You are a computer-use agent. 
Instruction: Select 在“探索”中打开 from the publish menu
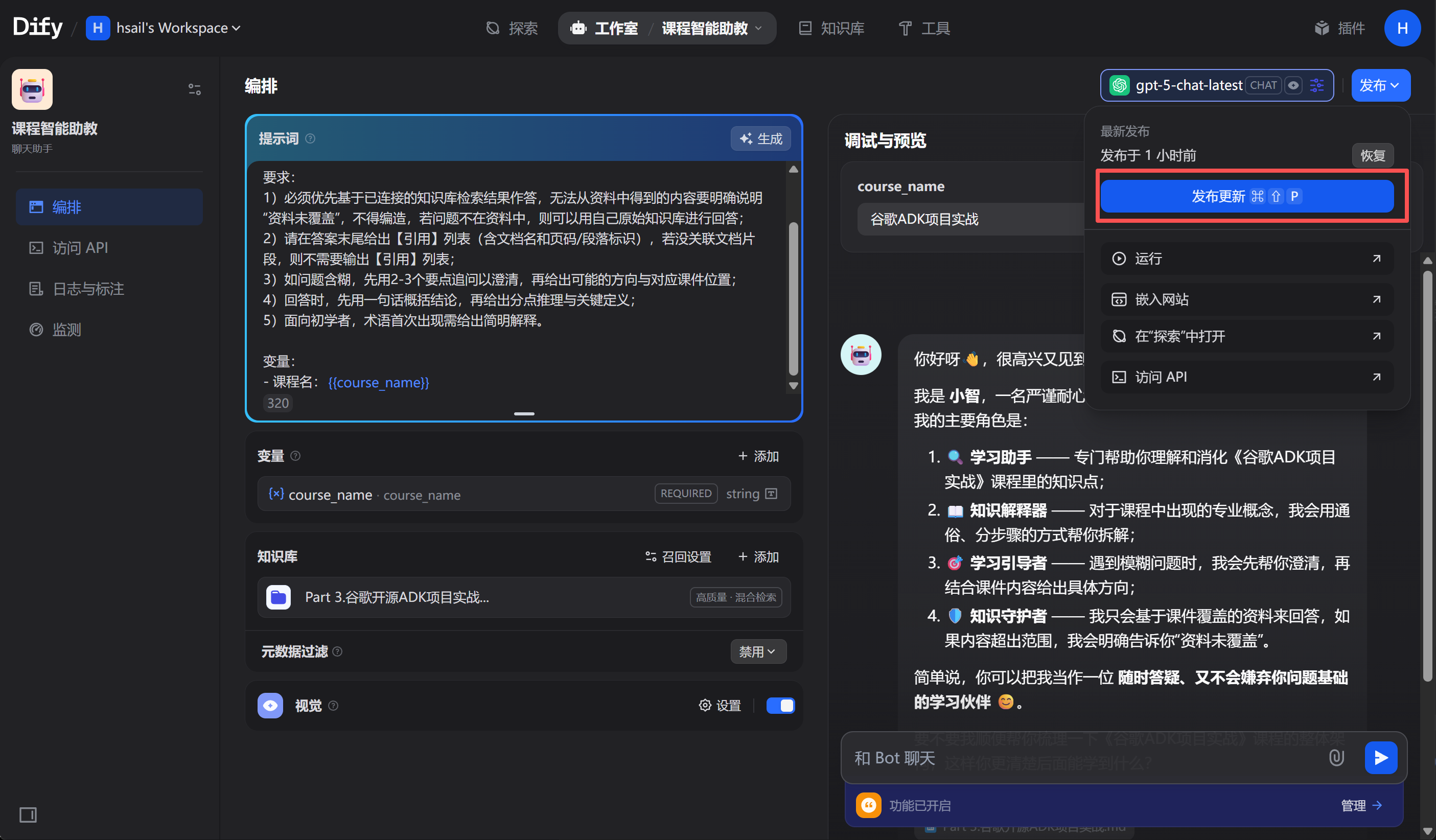pyautogui.click(x=1247, y=336)
